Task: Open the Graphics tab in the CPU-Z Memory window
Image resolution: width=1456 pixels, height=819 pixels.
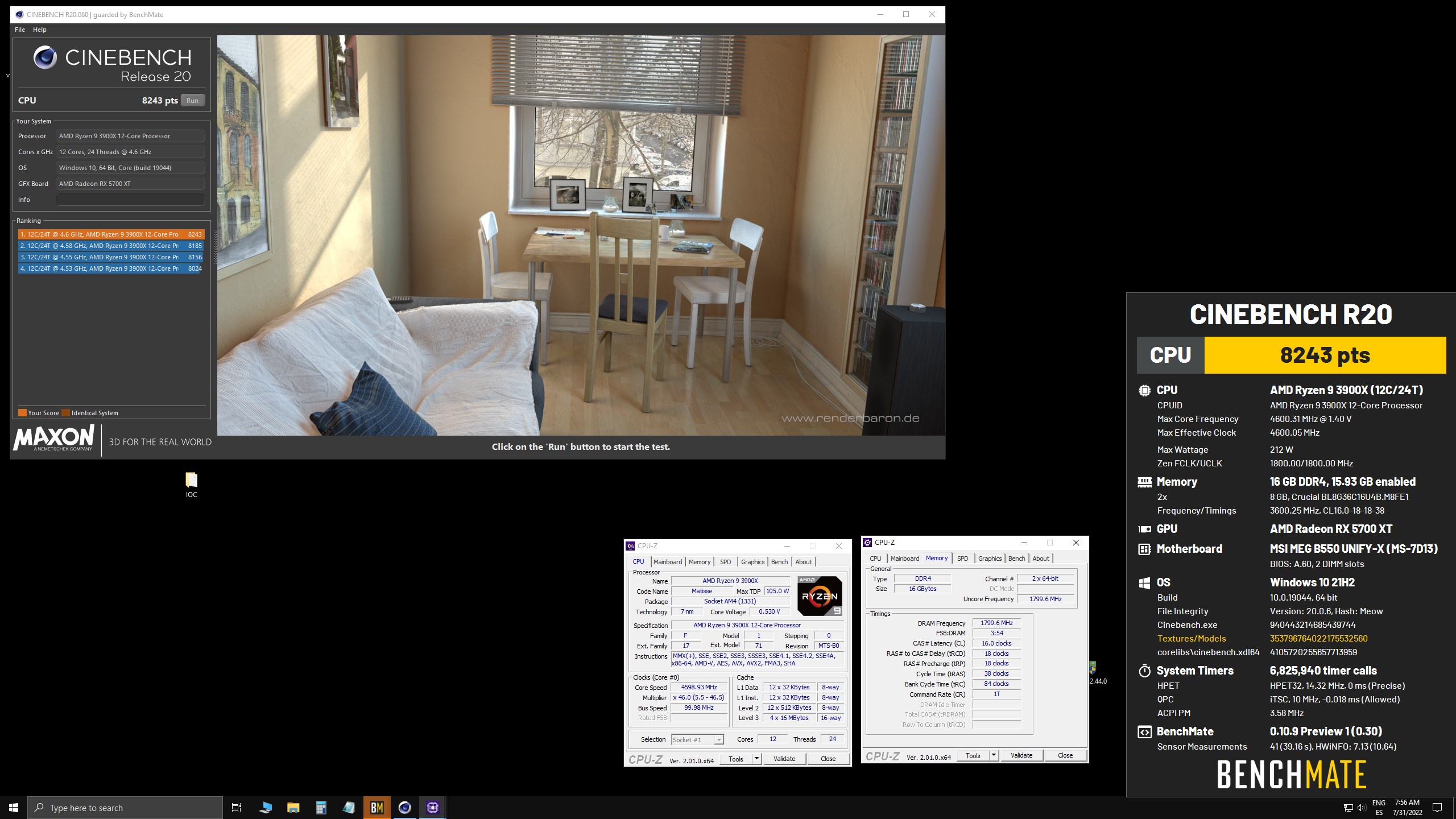Action: pyautogui.click(x=990, y=559)
